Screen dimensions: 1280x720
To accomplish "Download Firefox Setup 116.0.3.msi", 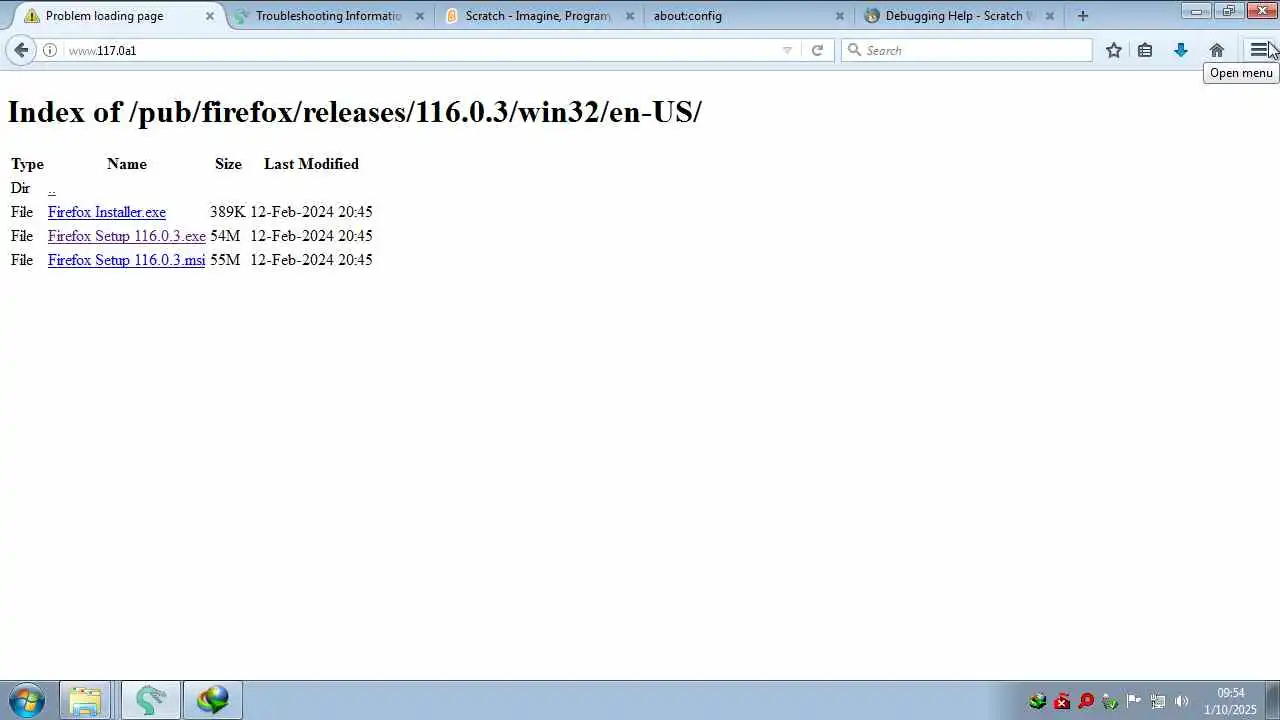I will click(127, 260).
